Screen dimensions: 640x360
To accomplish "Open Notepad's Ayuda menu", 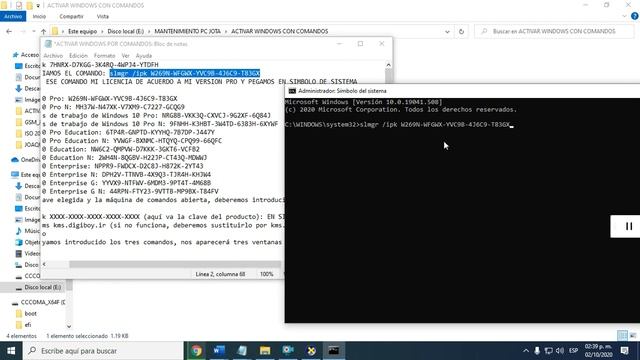I will pyautogui.click(x=144, y=56).
